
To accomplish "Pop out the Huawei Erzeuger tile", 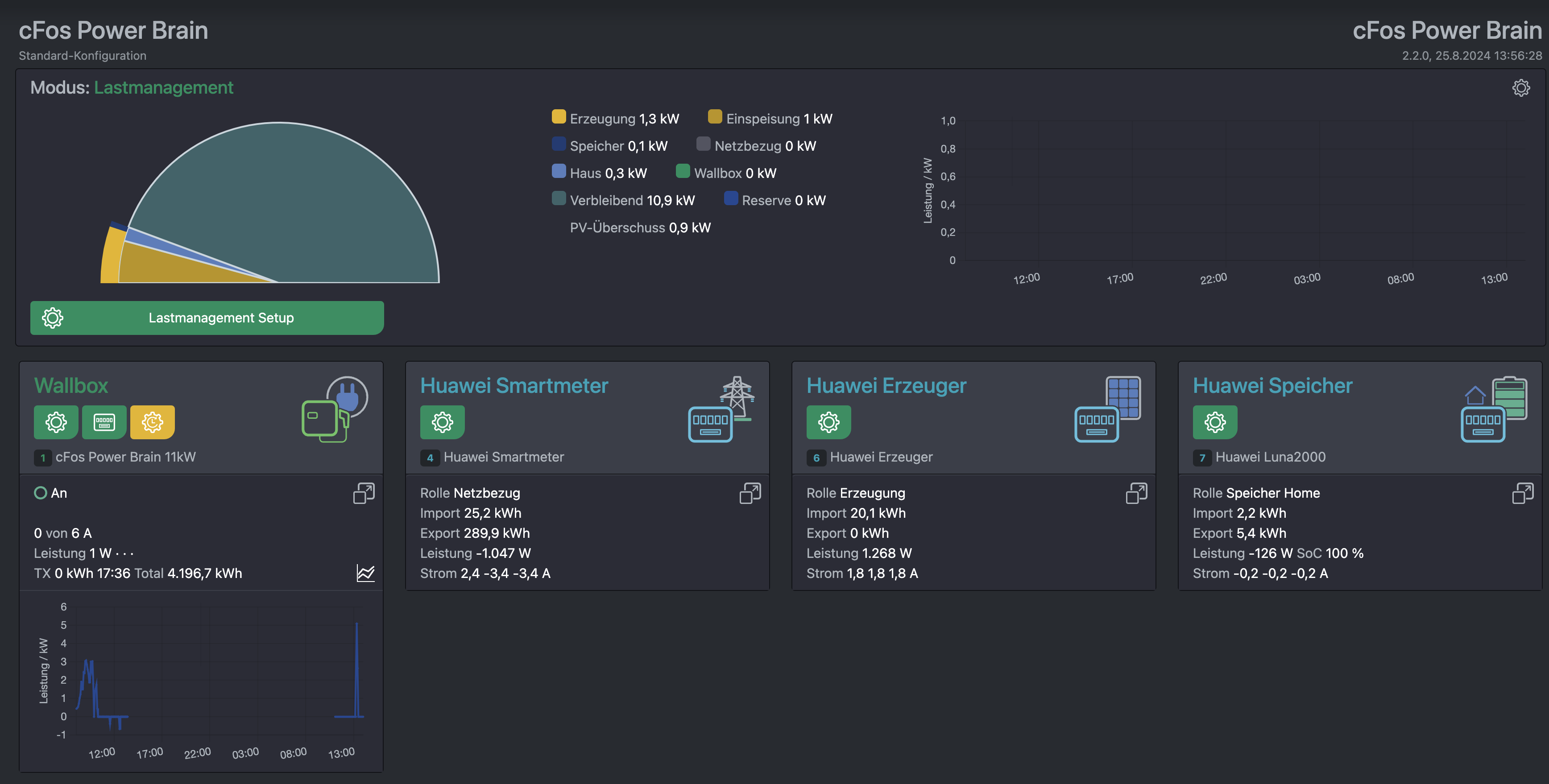I will pos(1136,493).
